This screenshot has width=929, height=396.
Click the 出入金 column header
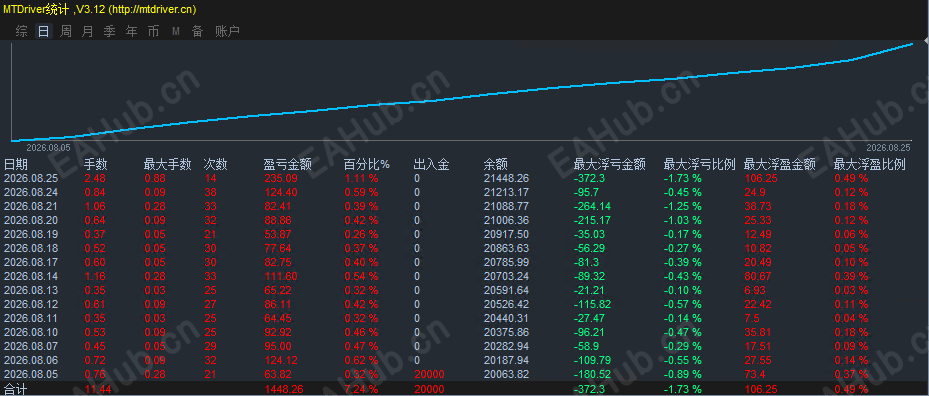431,165
